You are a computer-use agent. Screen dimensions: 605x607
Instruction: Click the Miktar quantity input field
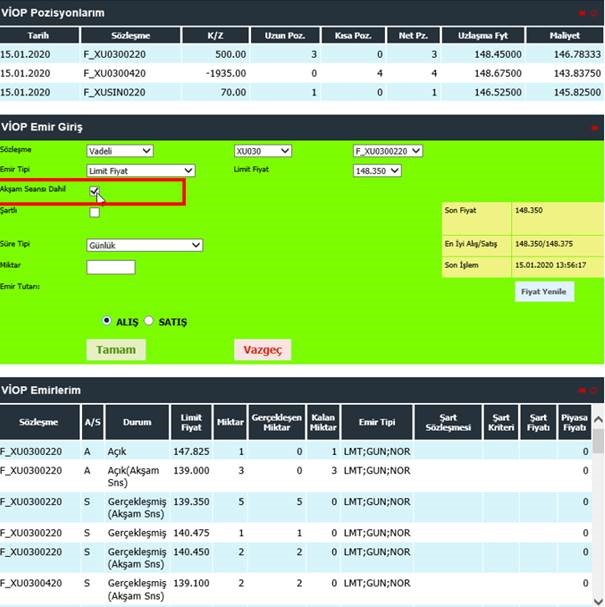coord(111,267)
